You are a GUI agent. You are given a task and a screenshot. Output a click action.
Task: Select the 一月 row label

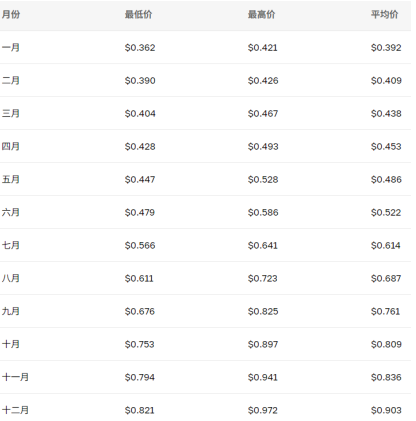(11, 47)
